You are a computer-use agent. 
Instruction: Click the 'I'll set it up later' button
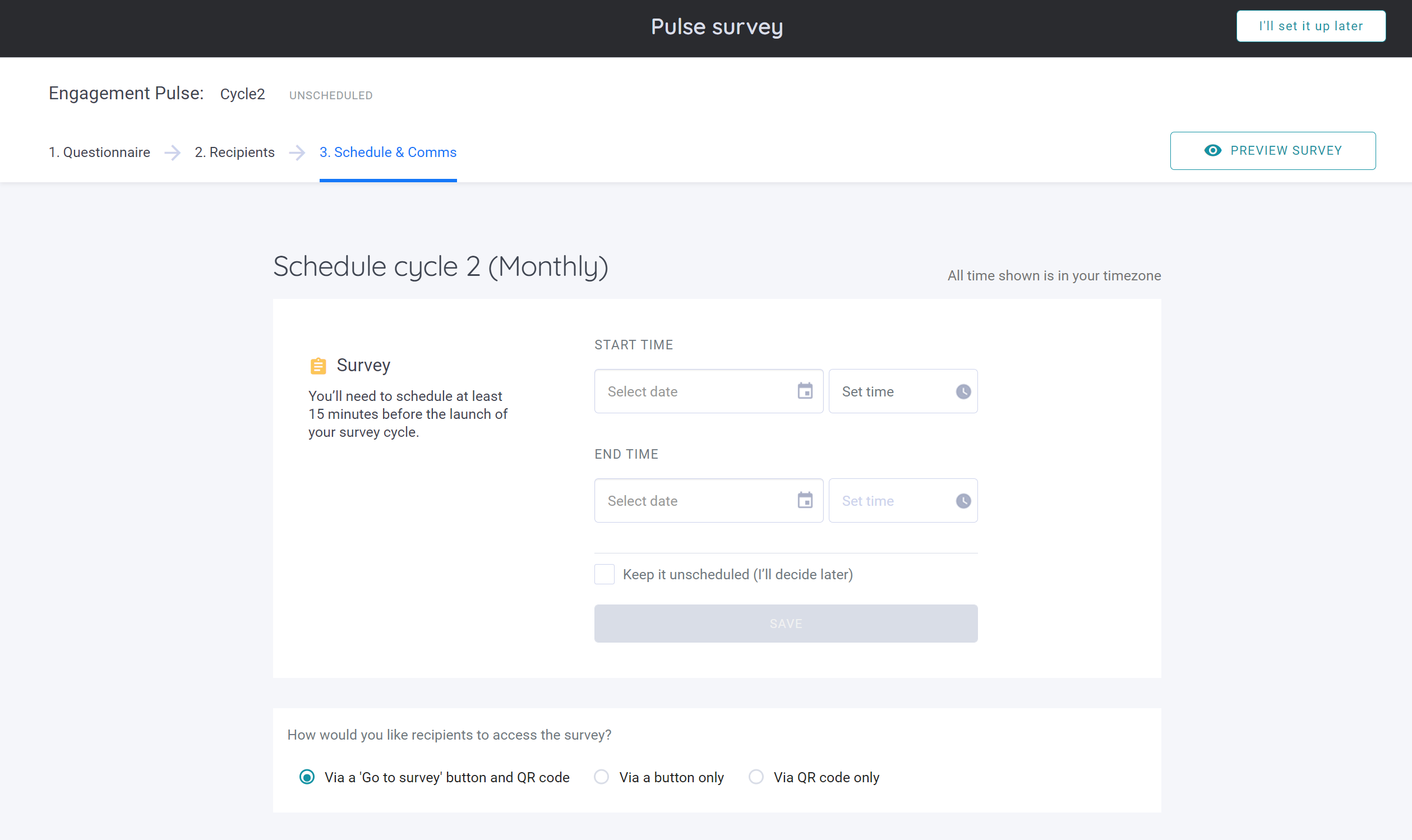1312,26
